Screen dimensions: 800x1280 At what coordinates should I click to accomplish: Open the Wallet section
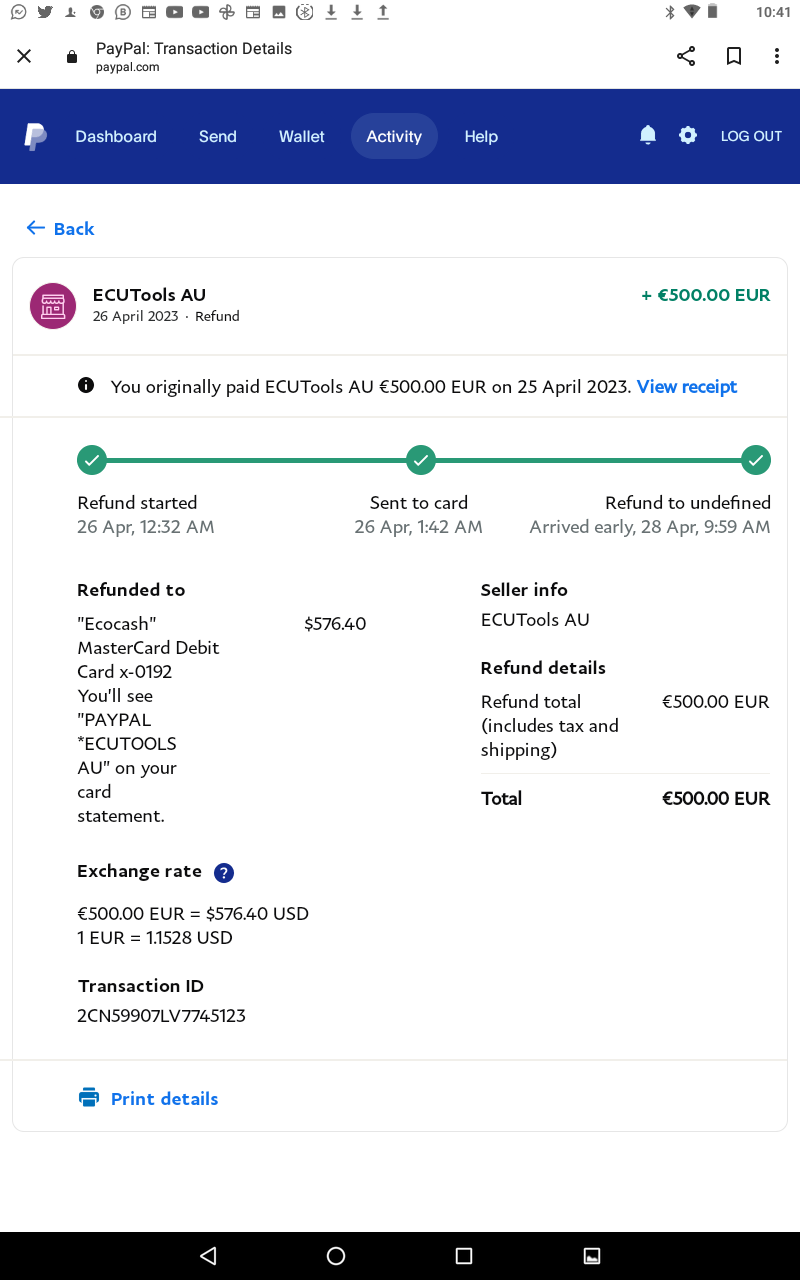tap(301, 136)
